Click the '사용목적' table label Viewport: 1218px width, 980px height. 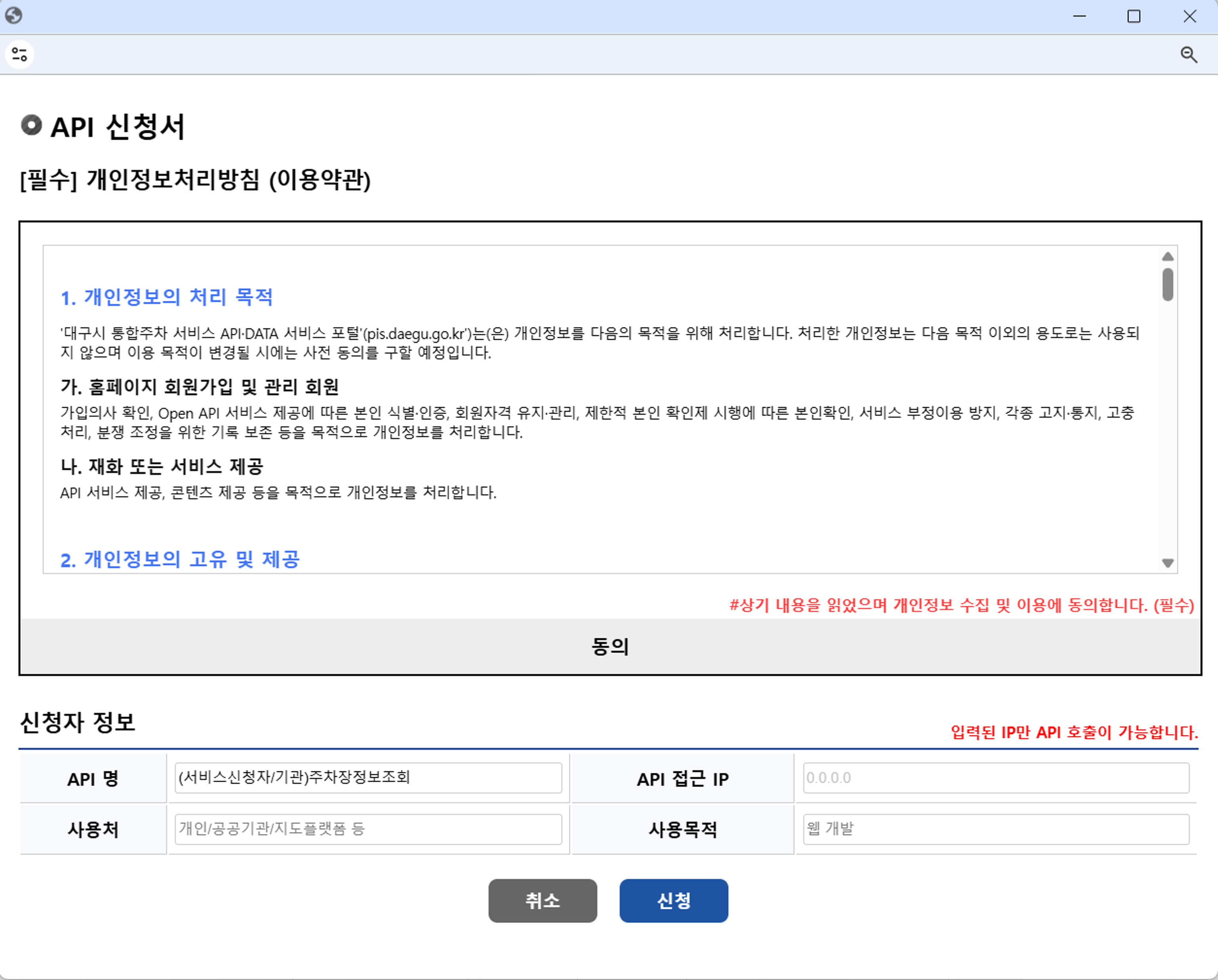coord(682,829)
